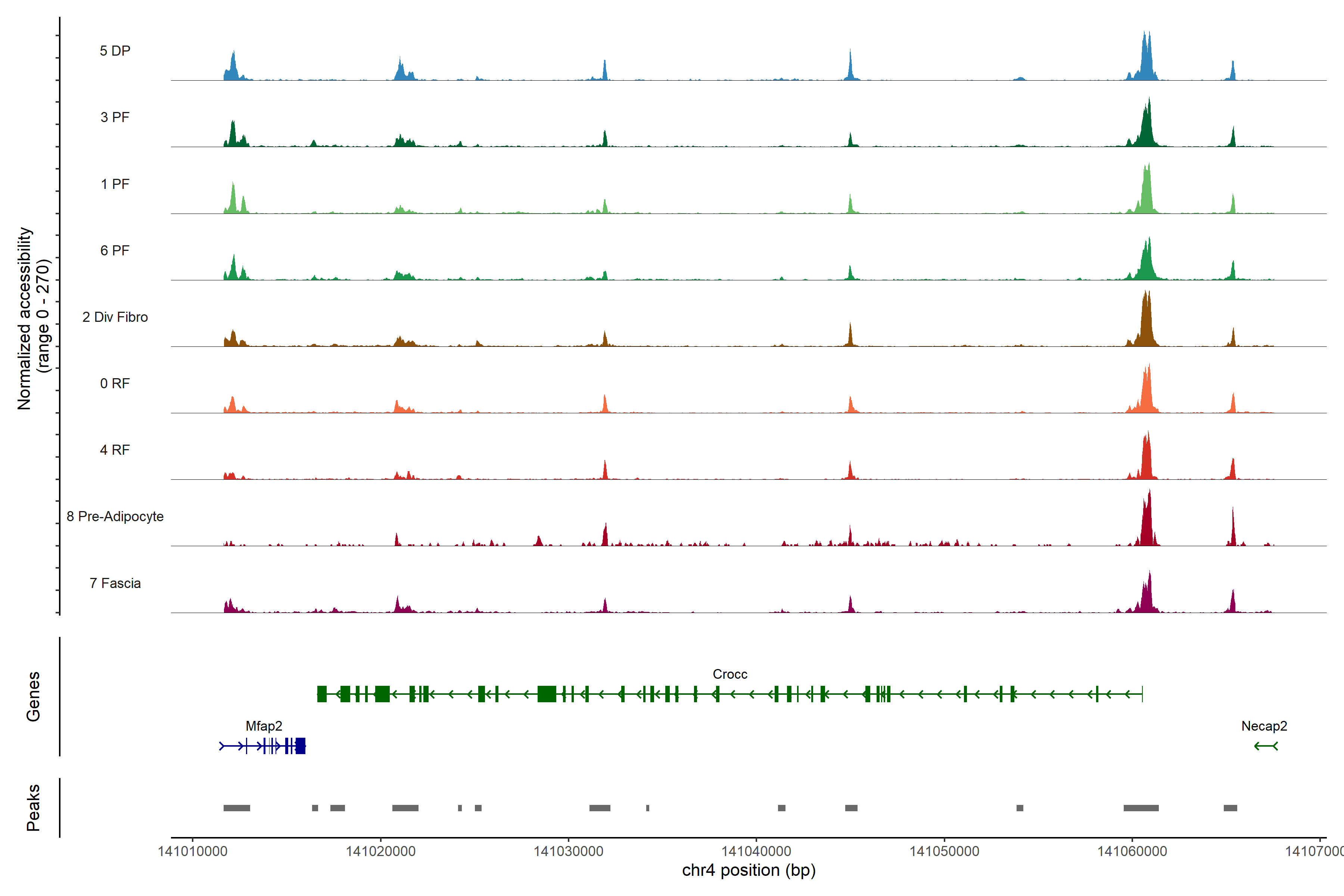
Task: Click the Necap2 gene label
Action: [1264, 726]
